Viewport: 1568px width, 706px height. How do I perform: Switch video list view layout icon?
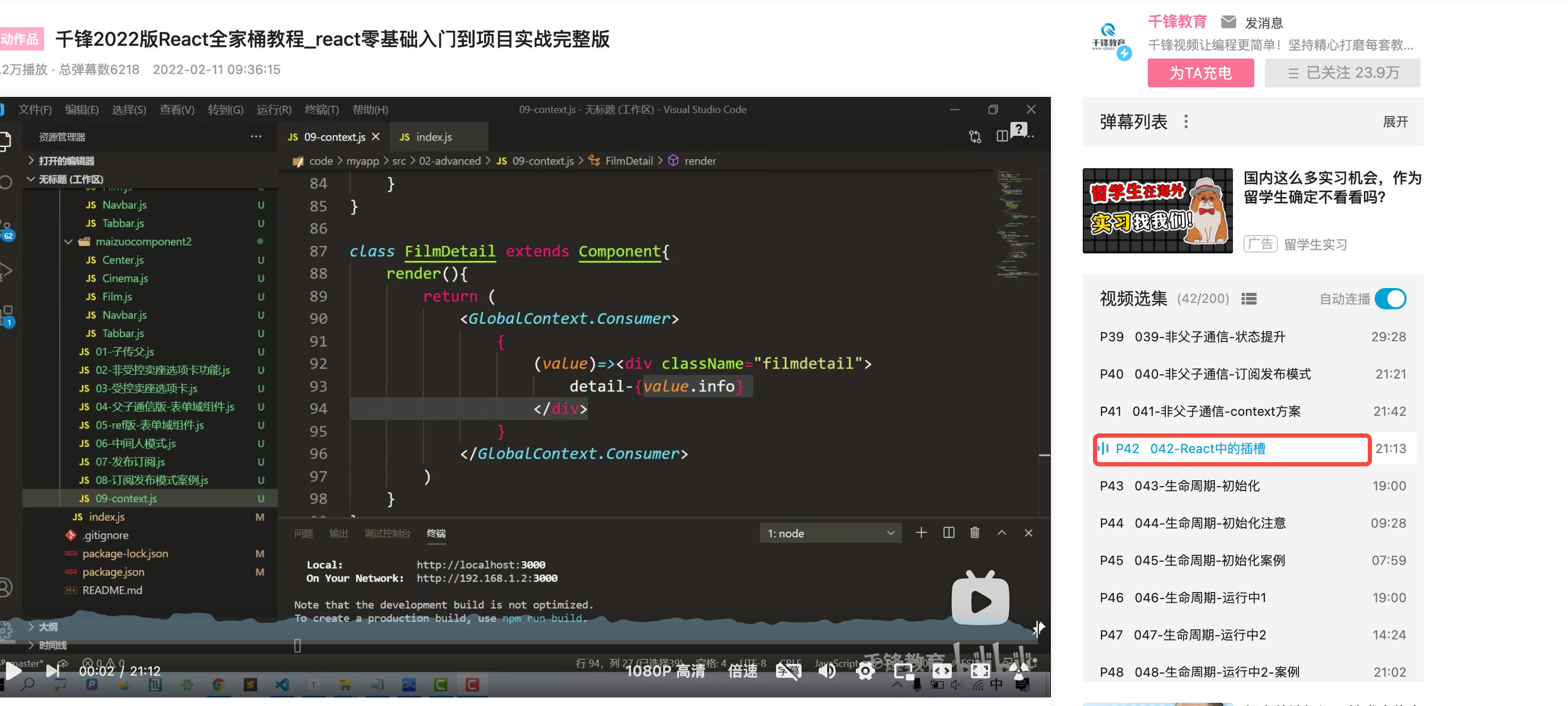(1249, 299)
